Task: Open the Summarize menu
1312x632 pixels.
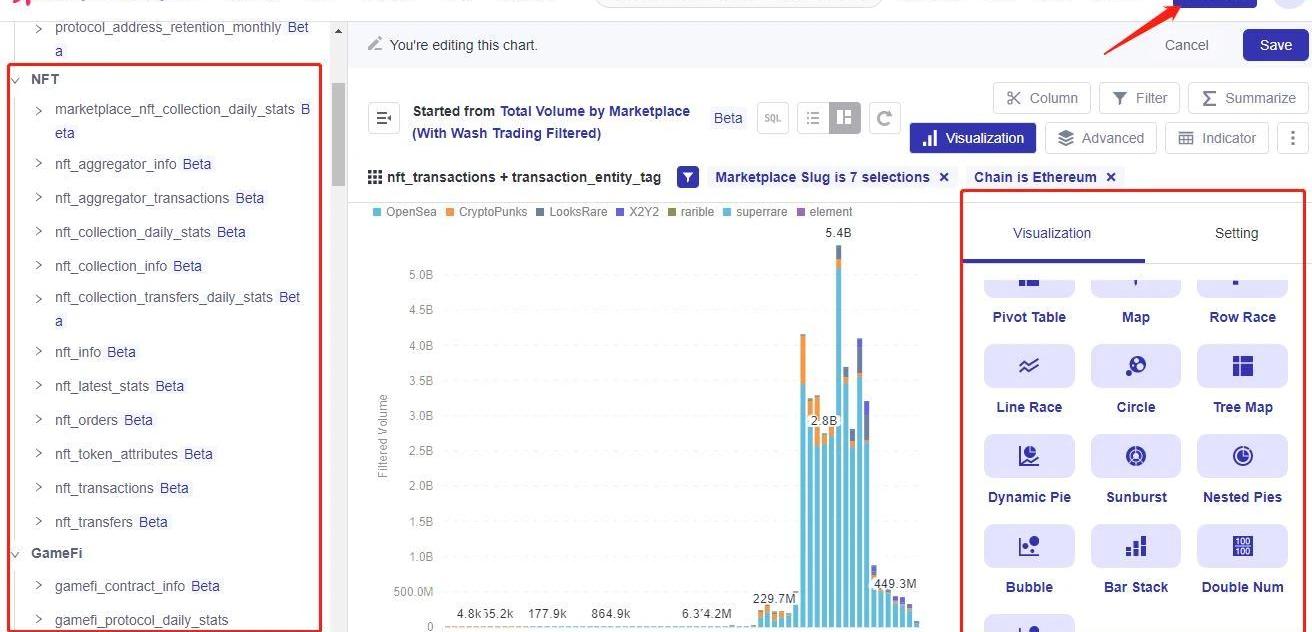Action: [x=1248, y=98]
